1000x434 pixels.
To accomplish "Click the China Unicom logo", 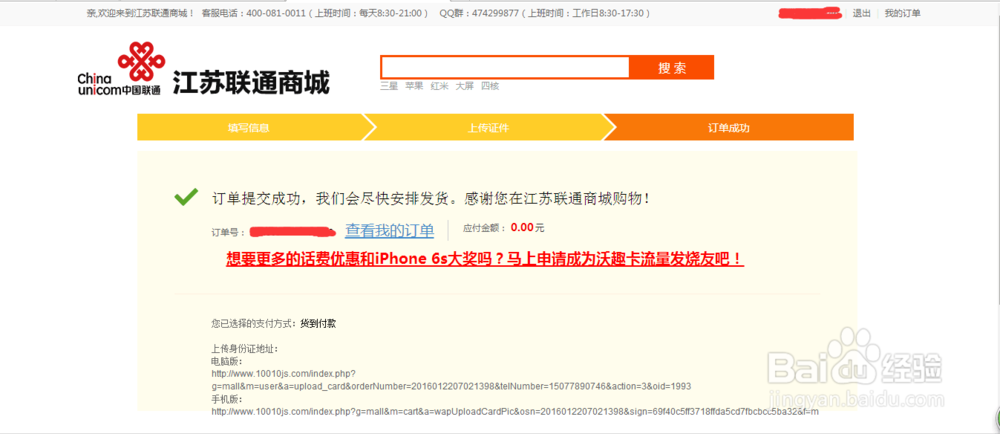I will (119, 69).
